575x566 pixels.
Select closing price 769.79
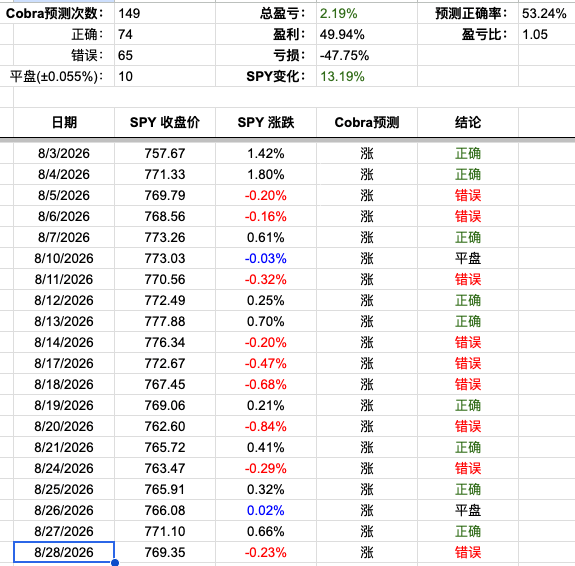[165, 195]
